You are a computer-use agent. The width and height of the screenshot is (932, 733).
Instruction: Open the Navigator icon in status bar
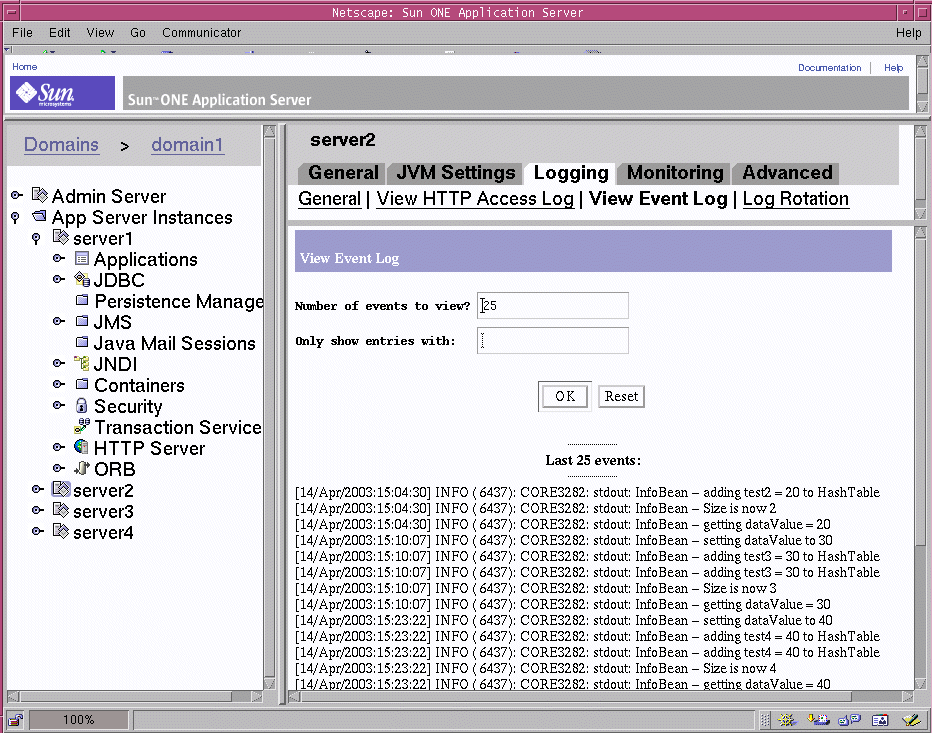787,720
